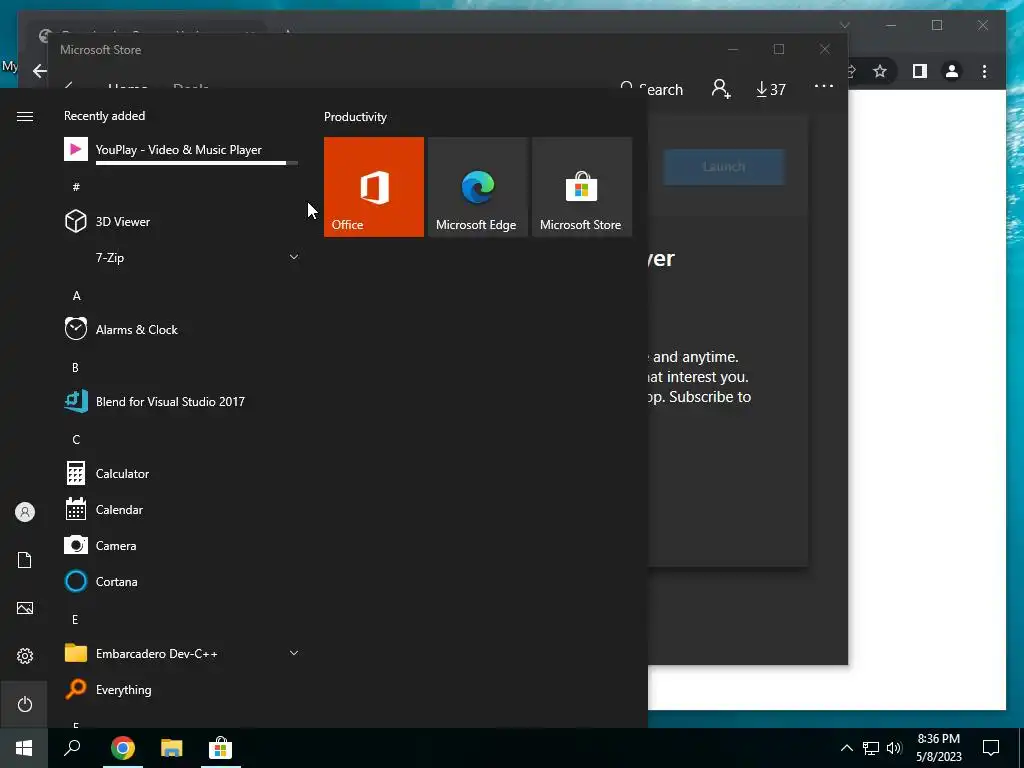Image resolution: width=1024 pixels, height=768 pixels.
Task: Open Pictures from the Start sidebar
Action: [x=25, y=608]
